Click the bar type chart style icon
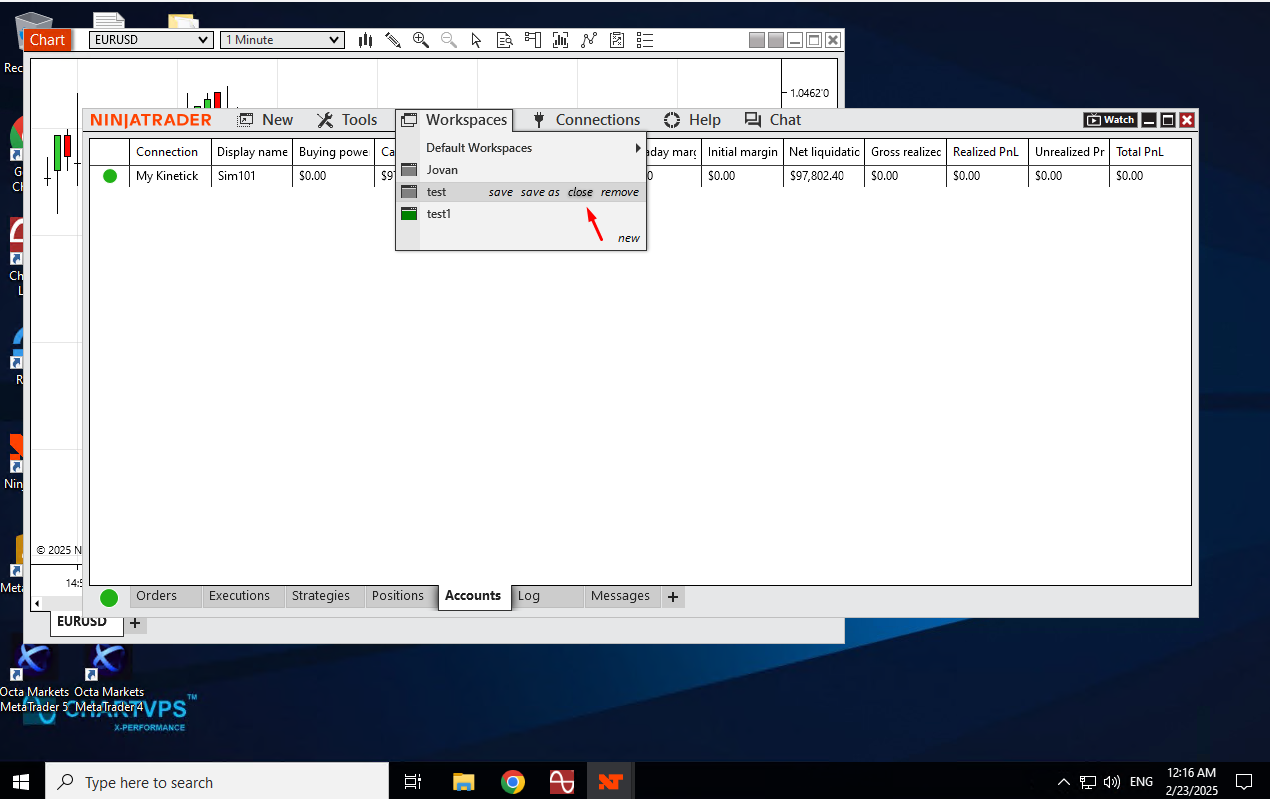The image size is (1270, 799). [x=366, y=40]
